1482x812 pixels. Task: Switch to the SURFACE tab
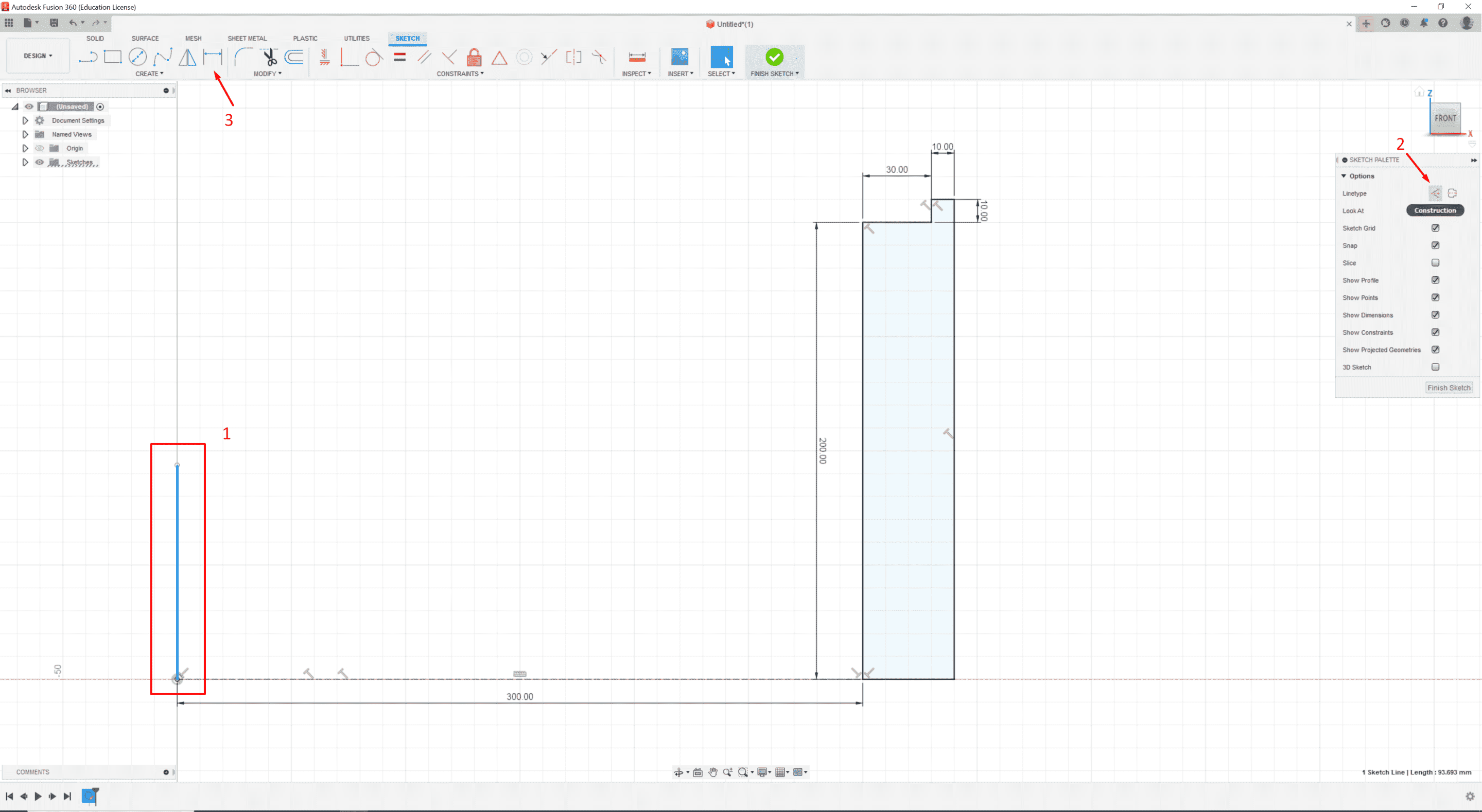click(145, 39)
